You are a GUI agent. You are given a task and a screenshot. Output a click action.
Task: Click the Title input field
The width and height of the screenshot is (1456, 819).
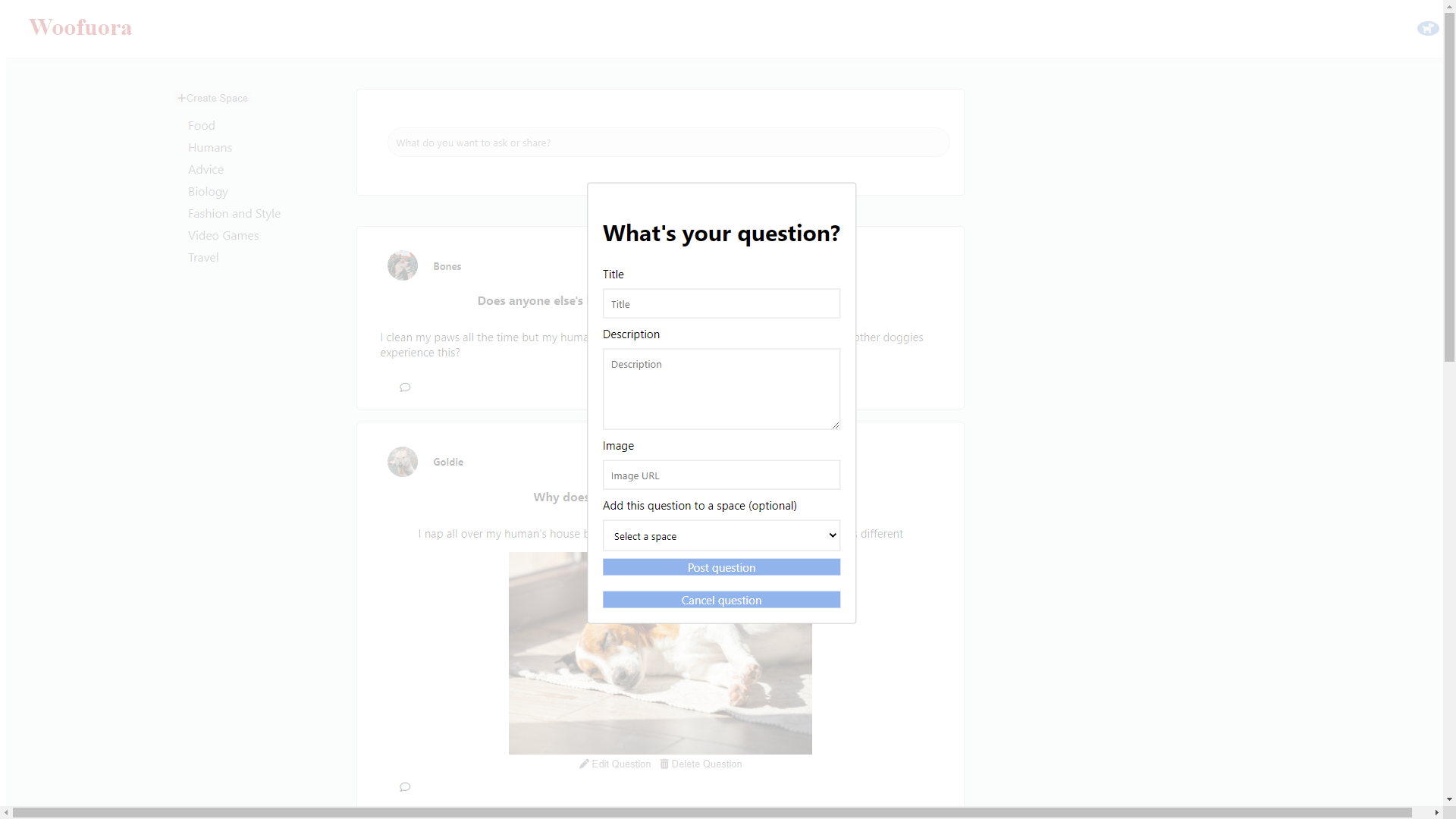click(x=720, y=303)
